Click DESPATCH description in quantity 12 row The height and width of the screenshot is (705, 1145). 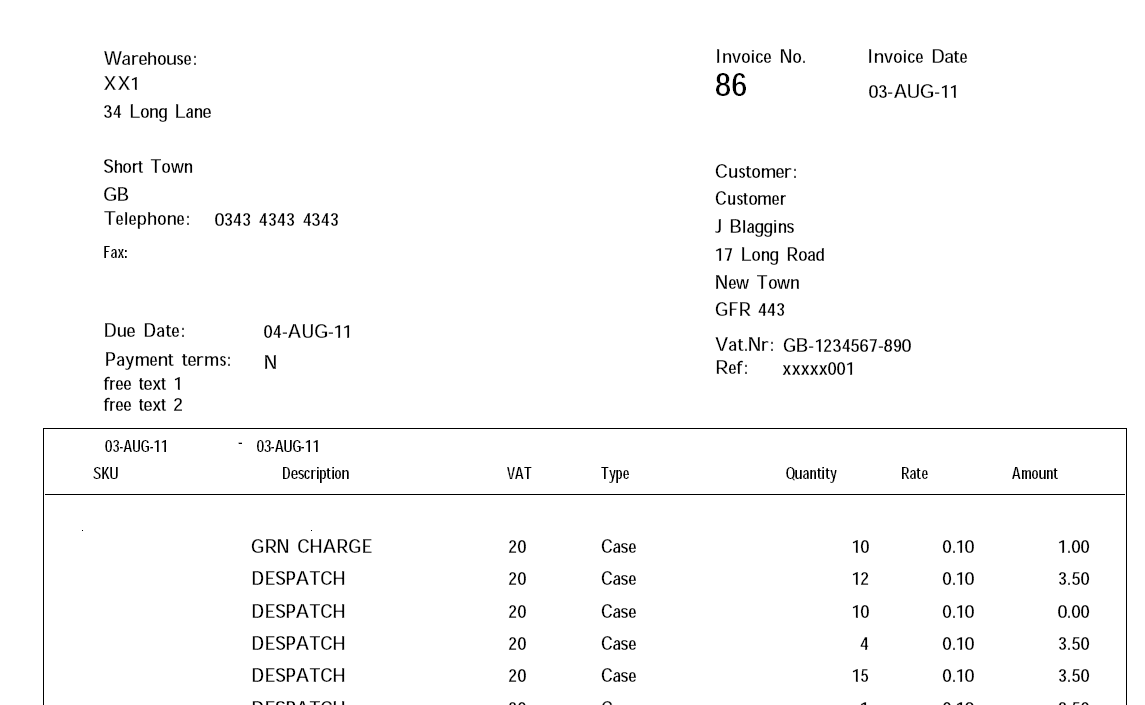click(299, 579)
